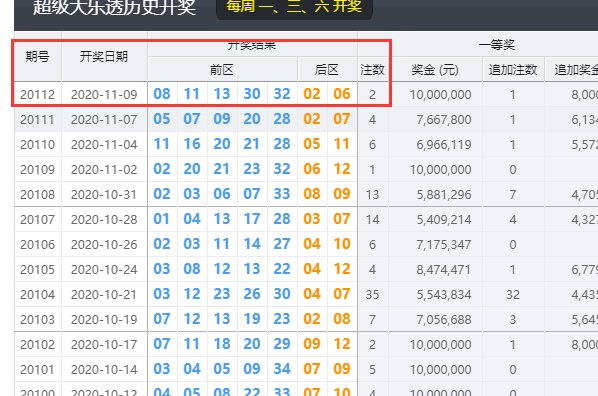Screen dimensions: 598x396
Task: Click the 后区 column header
Action: click(327, 70)
